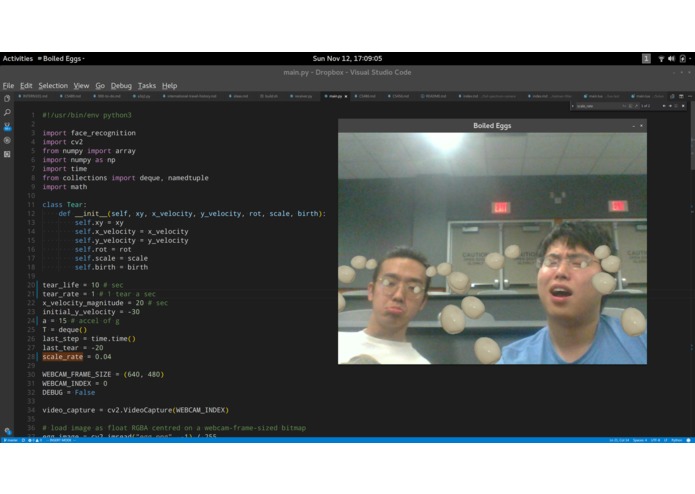The height and width of the screenshot is (494, 695).
Task: Click the volume icon in the system tray
Action: pos(671,58)
